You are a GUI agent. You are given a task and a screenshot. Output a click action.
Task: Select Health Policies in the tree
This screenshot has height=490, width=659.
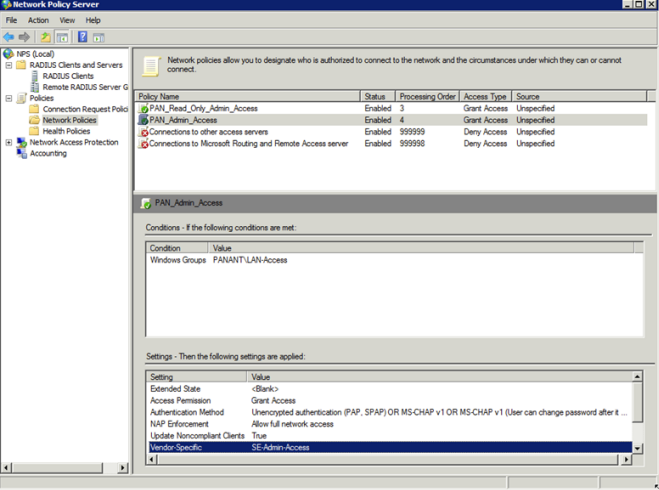[65, 131]
